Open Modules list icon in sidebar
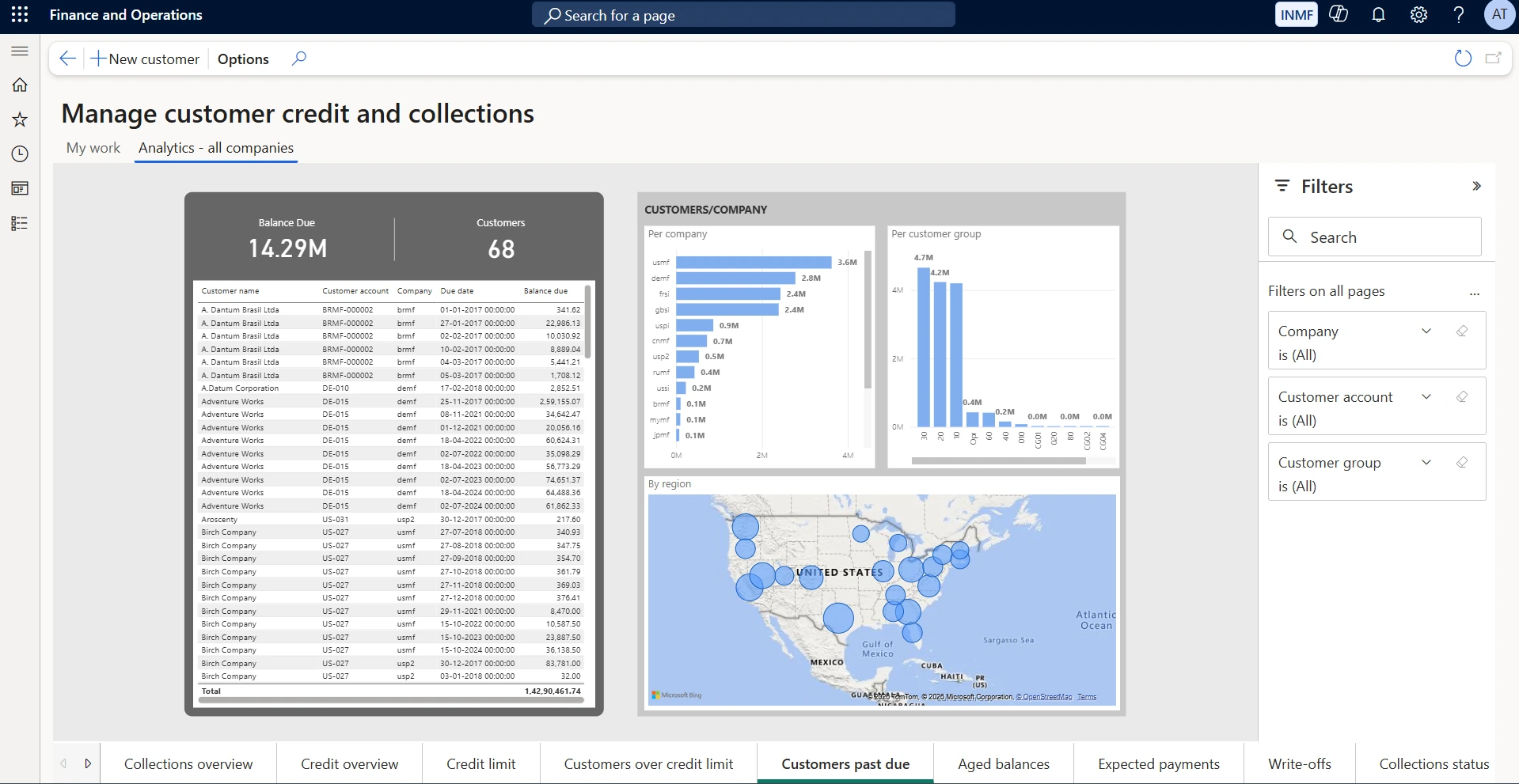 click(x=20, y=223)
